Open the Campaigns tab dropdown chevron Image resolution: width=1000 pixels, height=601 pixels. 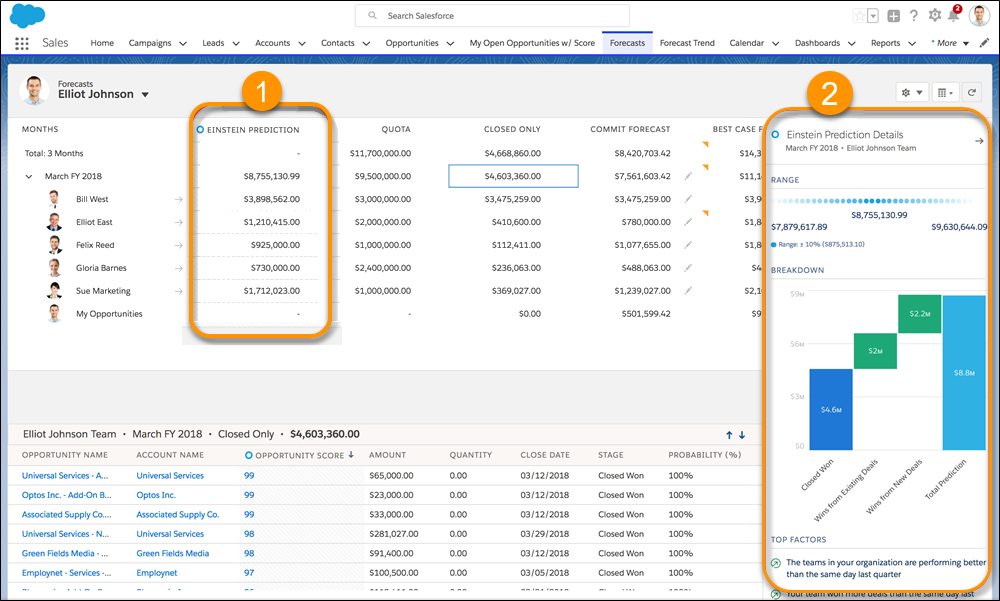click(x=183, y=43)
